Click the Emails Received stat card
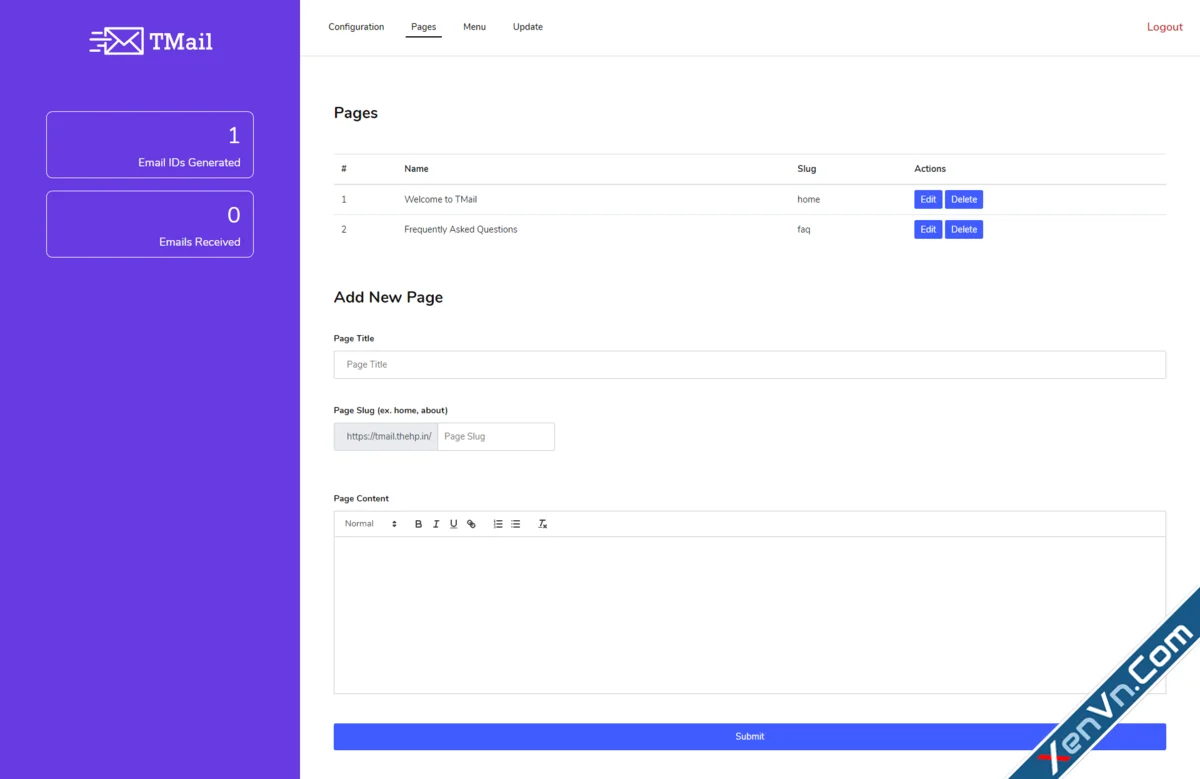This screenshot has height=779, width=1200. coord(150,224)
